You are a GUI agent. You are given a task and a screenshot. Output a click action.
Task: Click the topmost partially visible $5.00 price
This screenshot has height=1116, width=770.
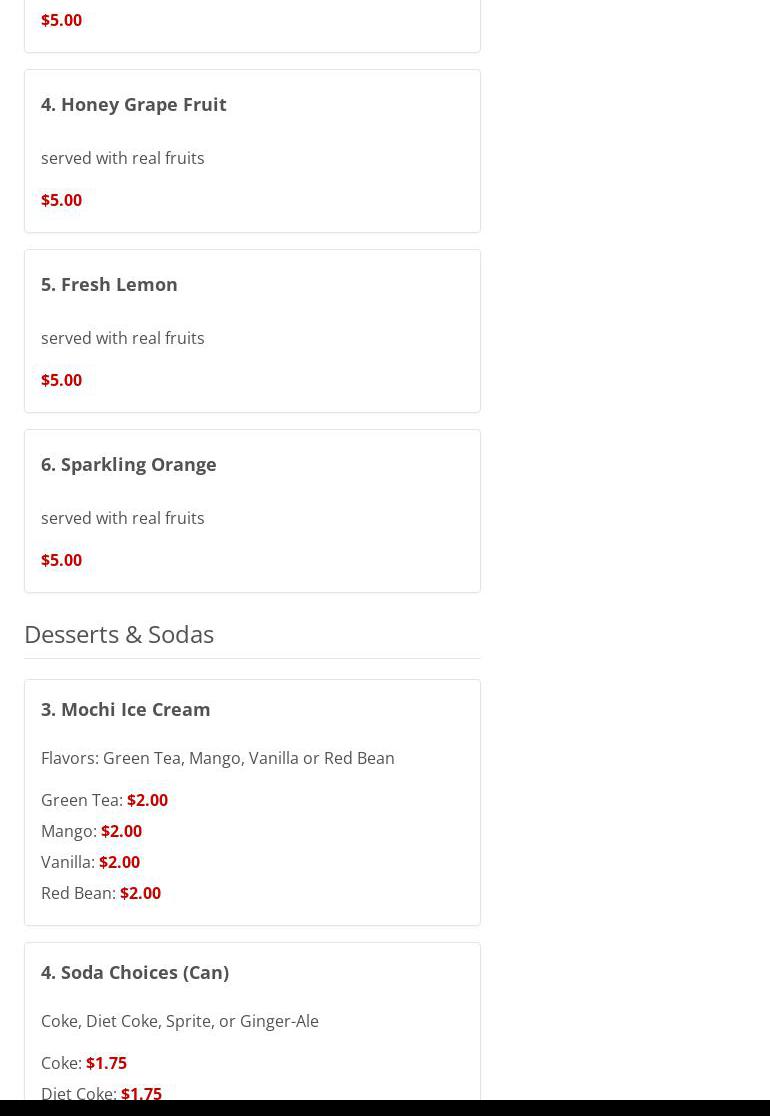point(61,20)
